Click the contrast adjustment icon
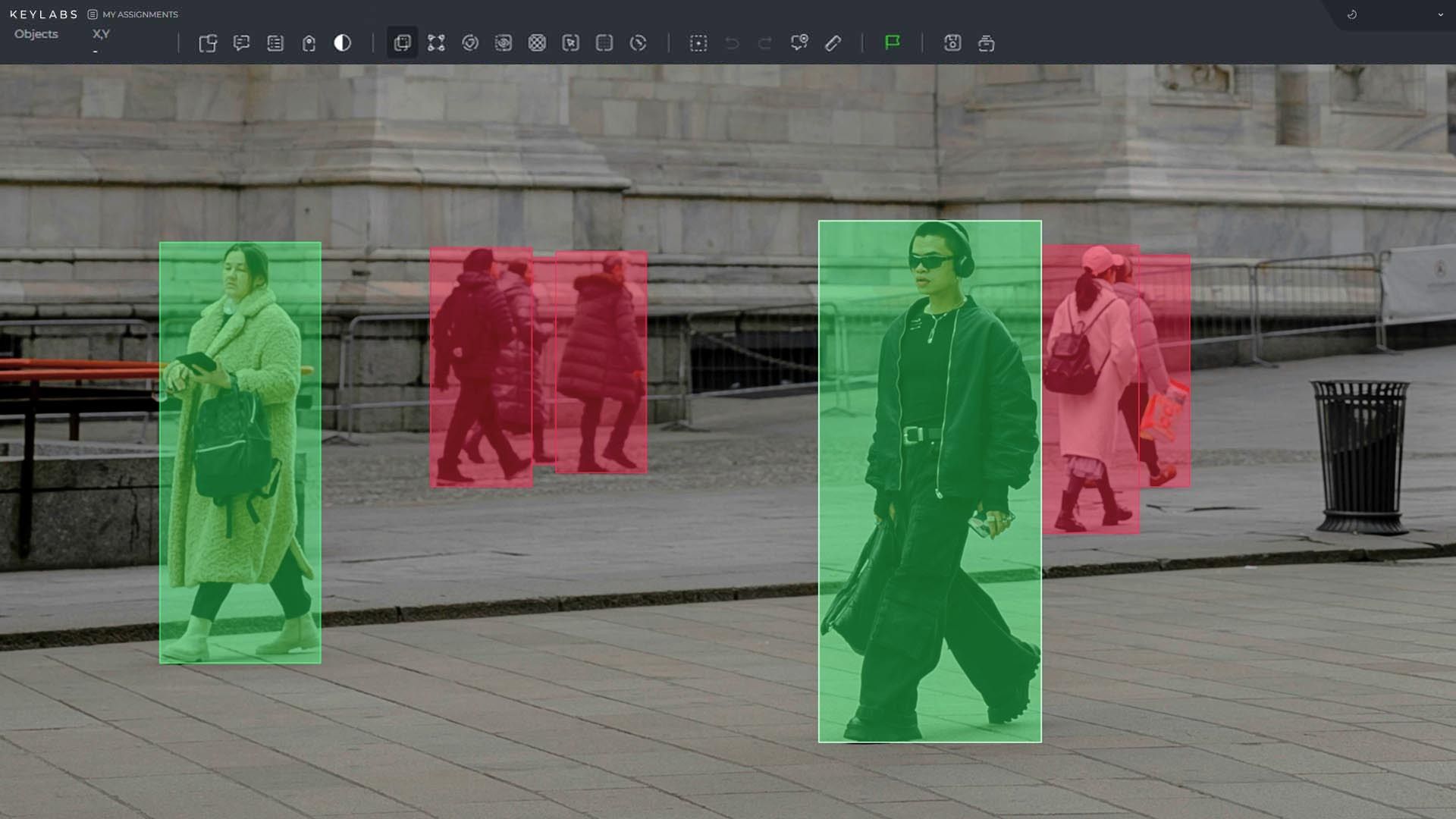Screen dimensions: 1456x819 click(x=342, y=43)
